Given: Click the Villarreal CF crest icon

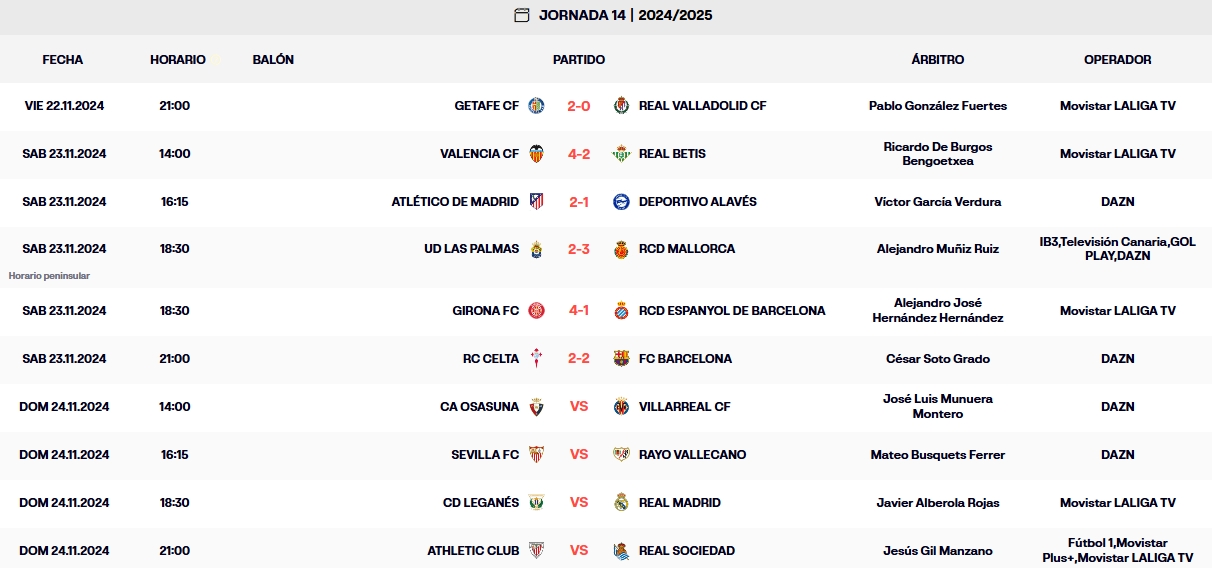Looking at the screenshot, I should [x=621, y=407].
